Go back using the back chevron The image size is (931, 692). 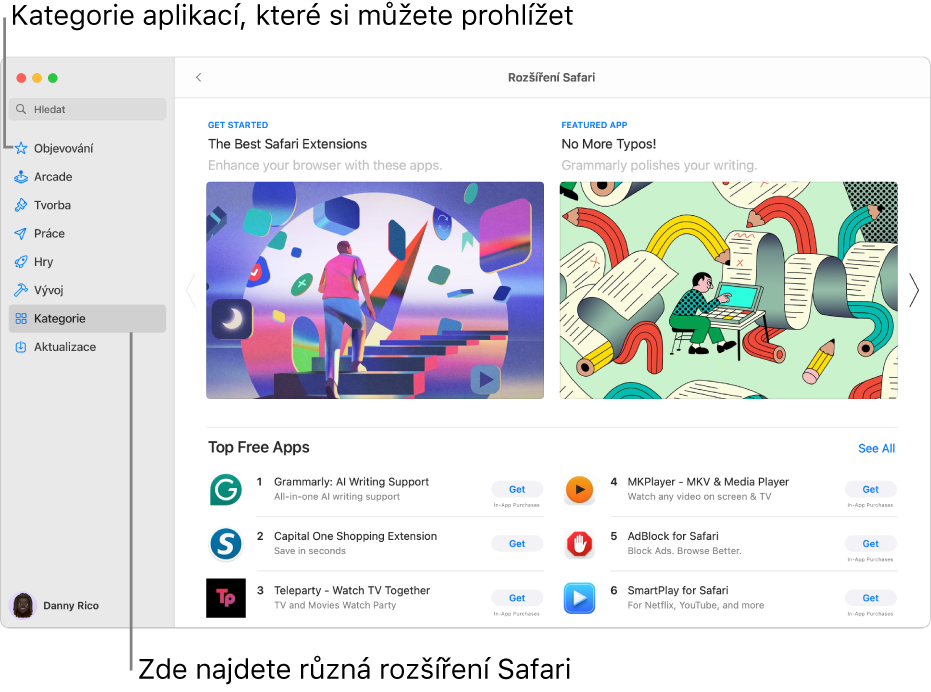pyautogui.click(x=198, y=77)
